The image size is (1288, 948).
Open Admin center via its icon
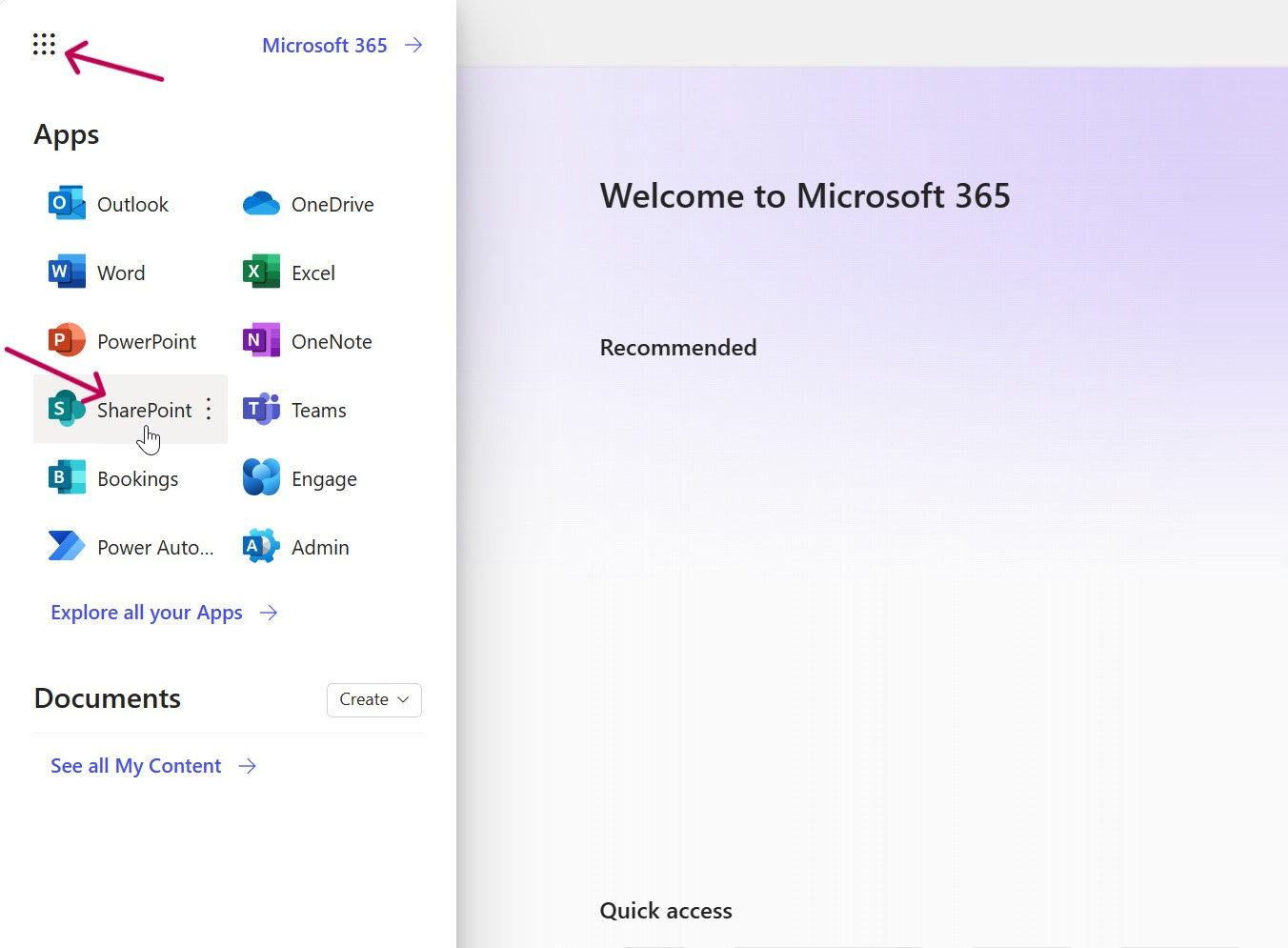coord(261,546)
